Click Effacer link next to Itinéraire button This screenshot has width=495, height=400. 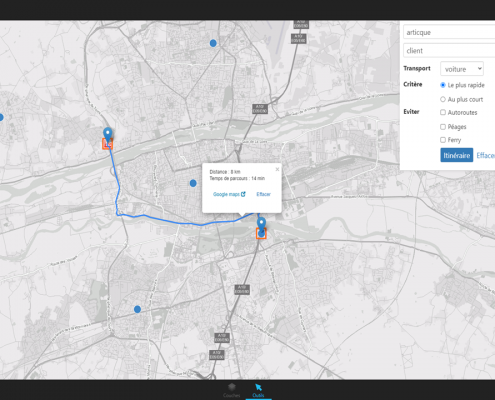click(x=486, y=155)
